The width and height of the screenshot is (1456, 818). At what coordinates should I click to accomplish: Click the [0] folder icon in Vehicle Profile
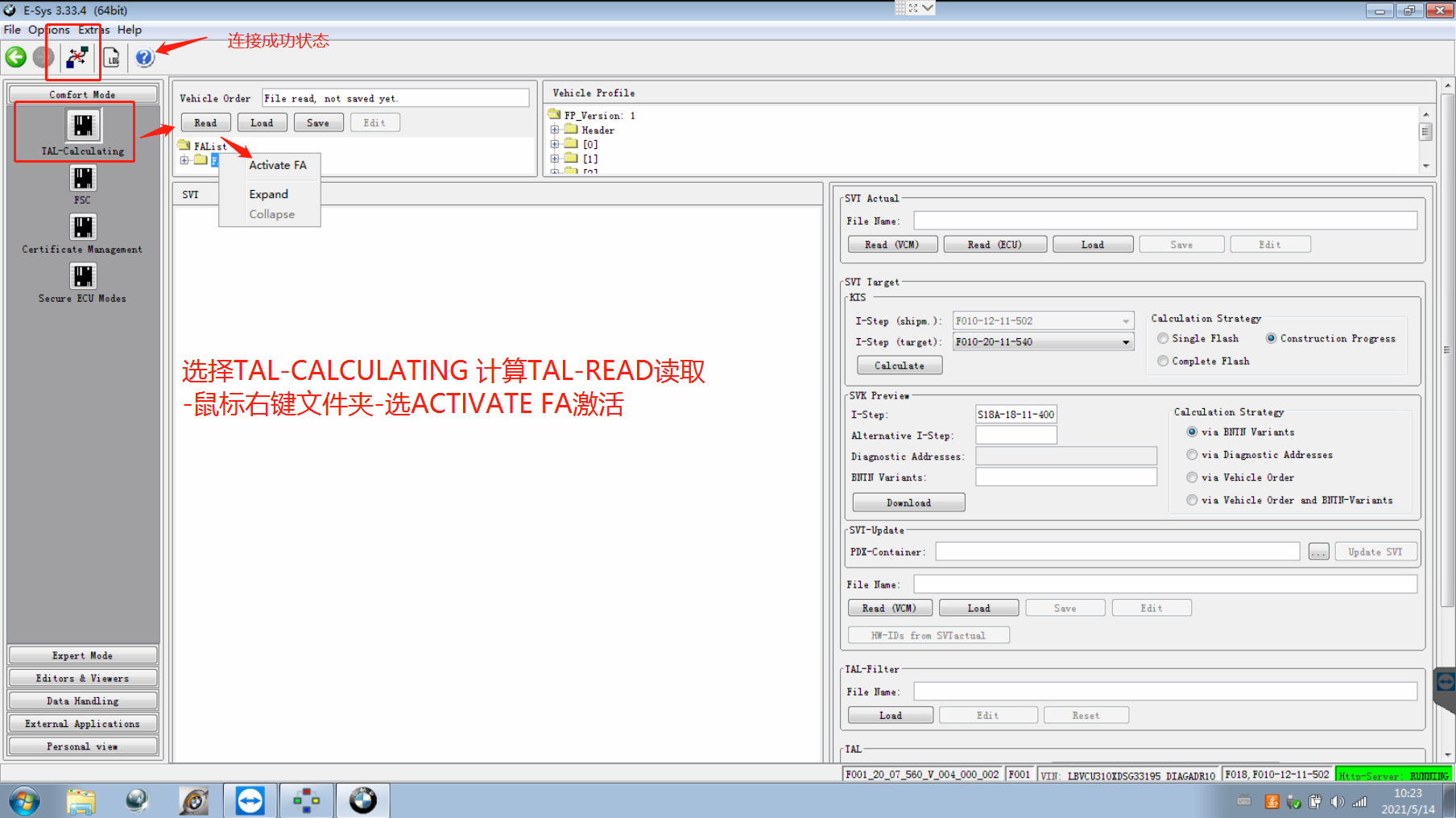tap(572, 144)
